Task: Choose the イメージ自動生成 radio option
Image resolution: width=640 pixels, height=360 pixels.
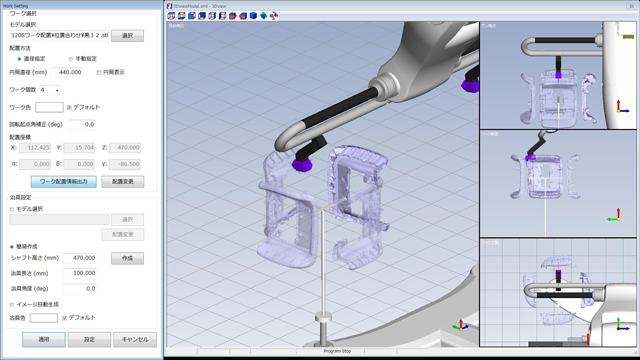Action: coord(12,304)
